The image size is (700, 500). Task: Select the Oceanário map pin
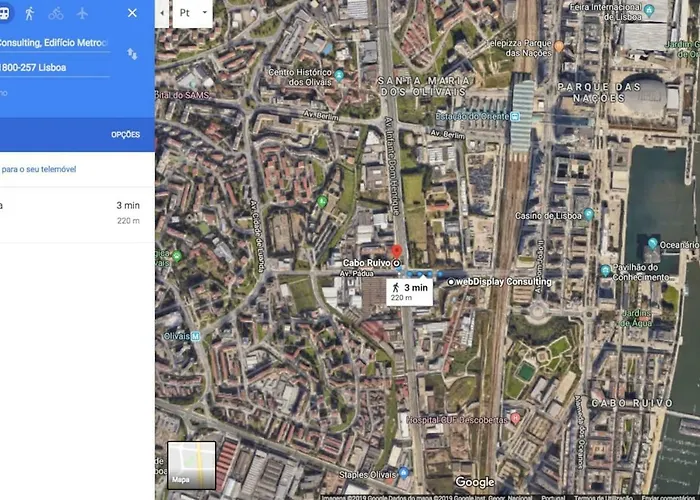(653, 244)
